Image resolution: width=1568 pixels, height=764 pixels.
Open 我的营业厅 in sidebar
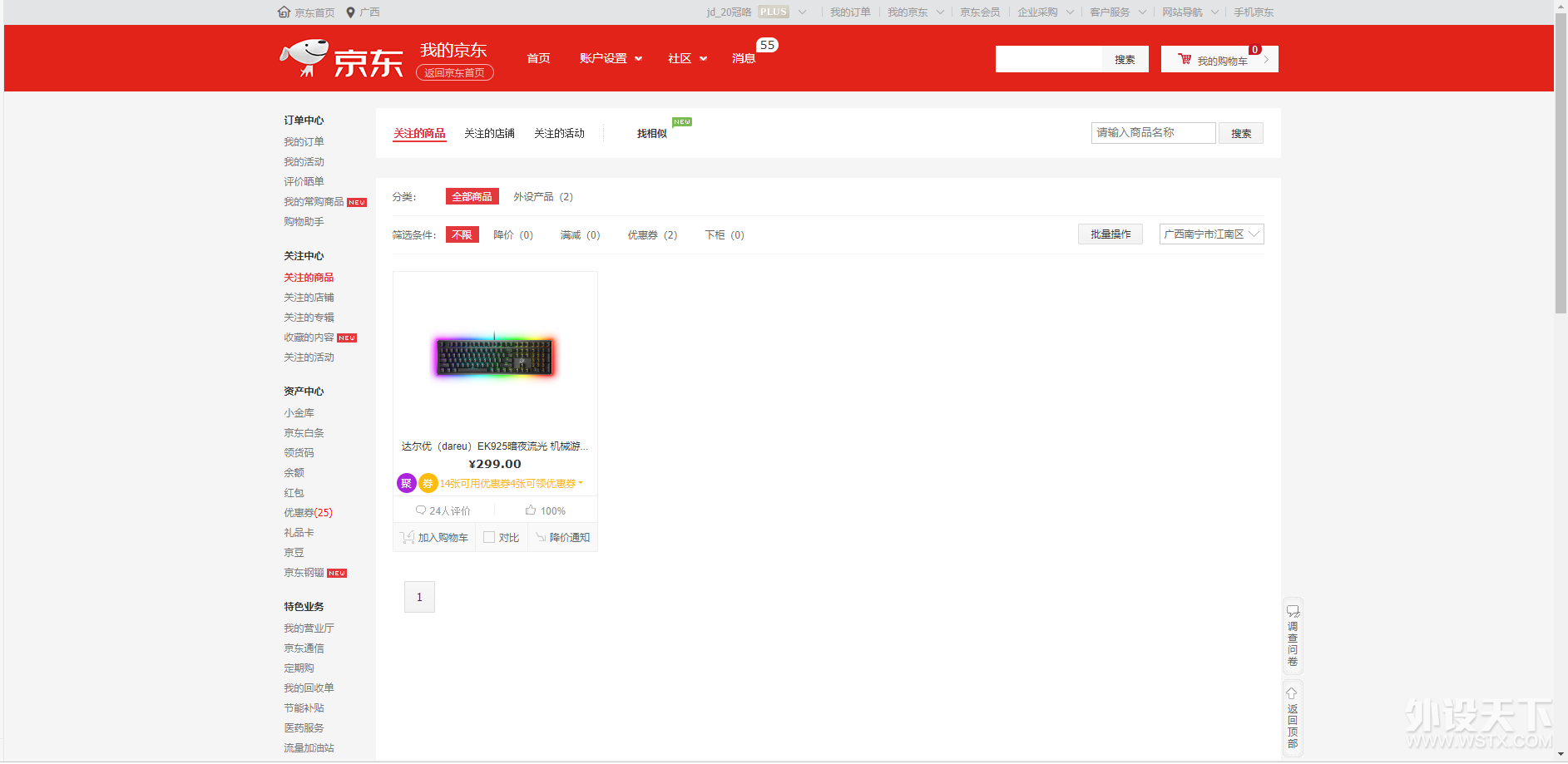(309, 628)
